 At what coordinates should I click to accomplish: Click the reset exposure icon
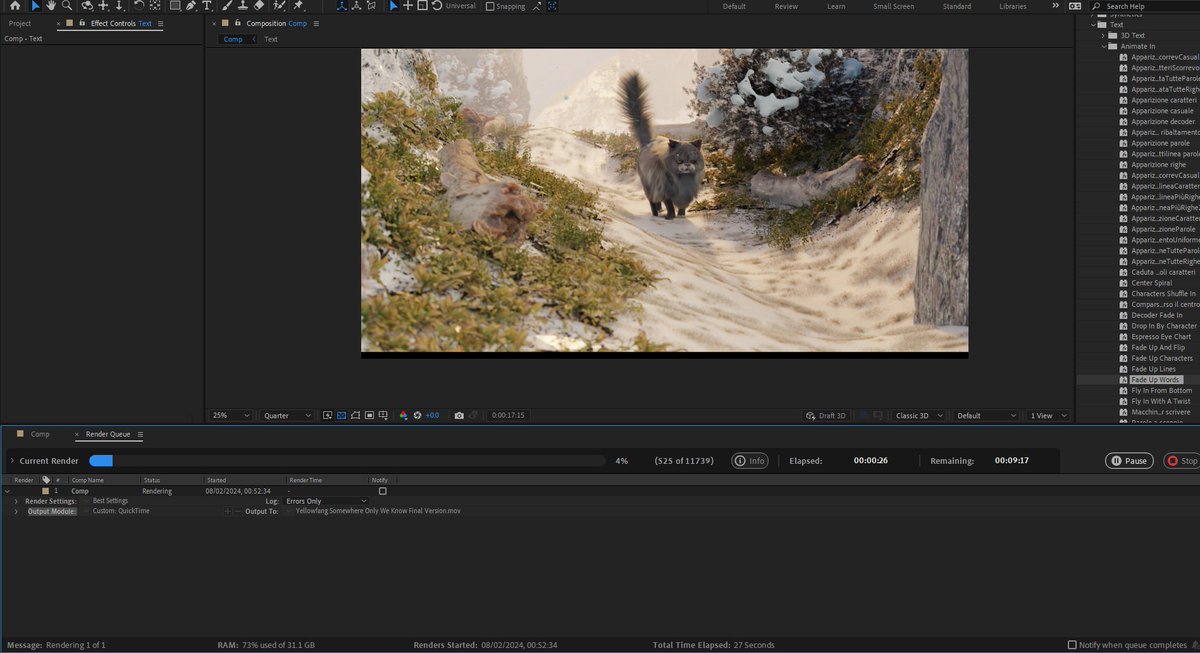tap(417, 415)
